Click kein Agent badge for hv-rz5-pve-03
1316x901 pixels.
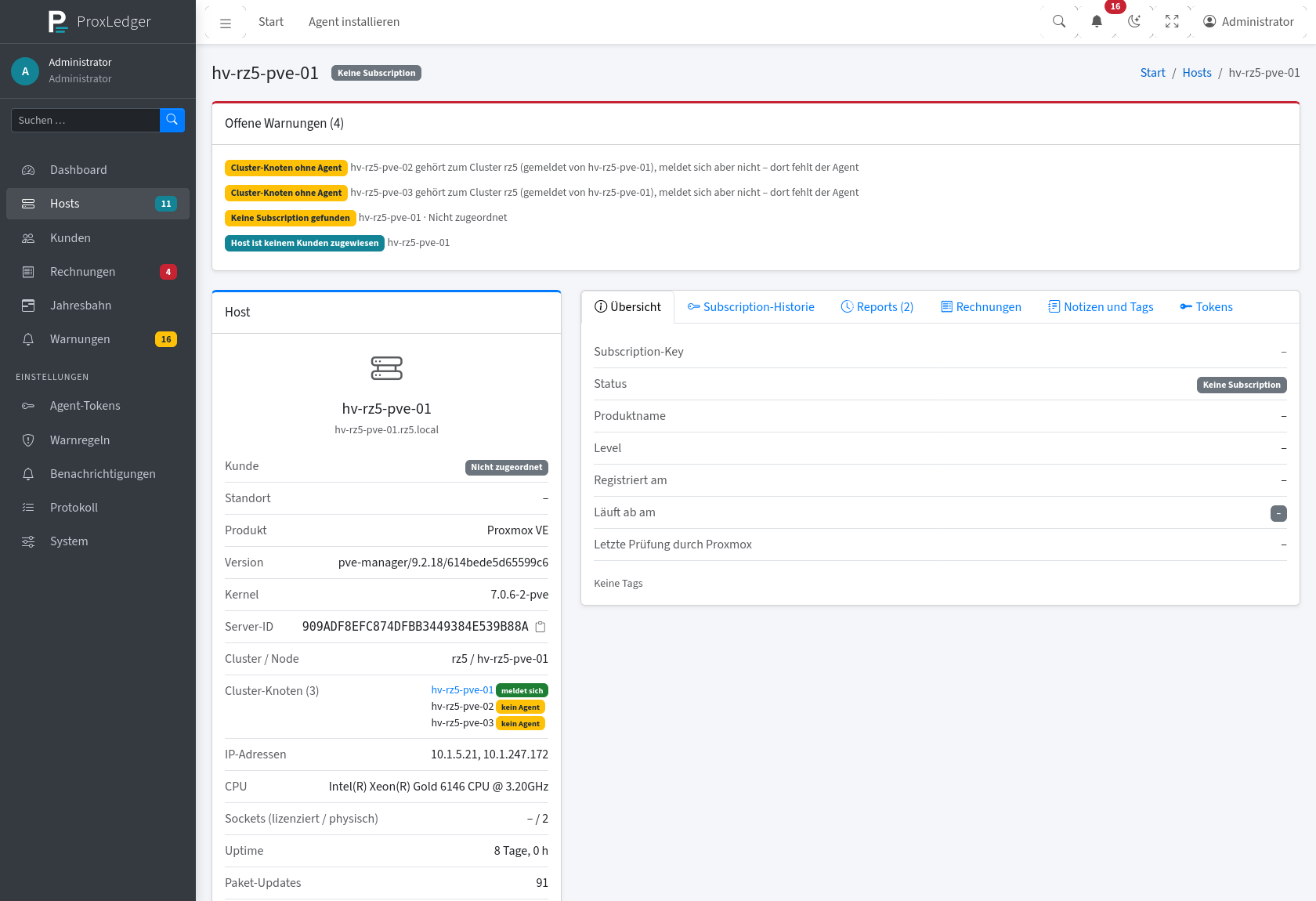point(521,724)
